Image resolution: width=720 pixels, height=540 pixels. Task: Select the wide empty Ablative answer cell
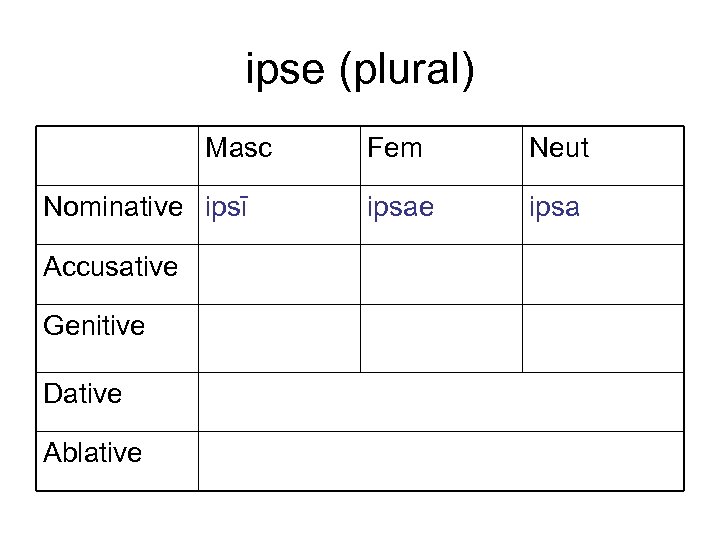tap(441, 461)
